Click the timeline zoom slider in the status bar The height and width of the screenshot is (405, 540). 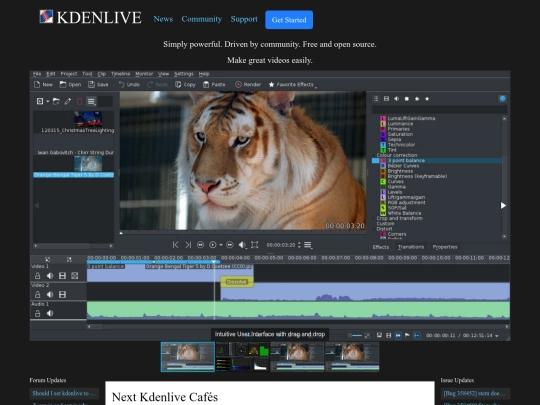355,335
